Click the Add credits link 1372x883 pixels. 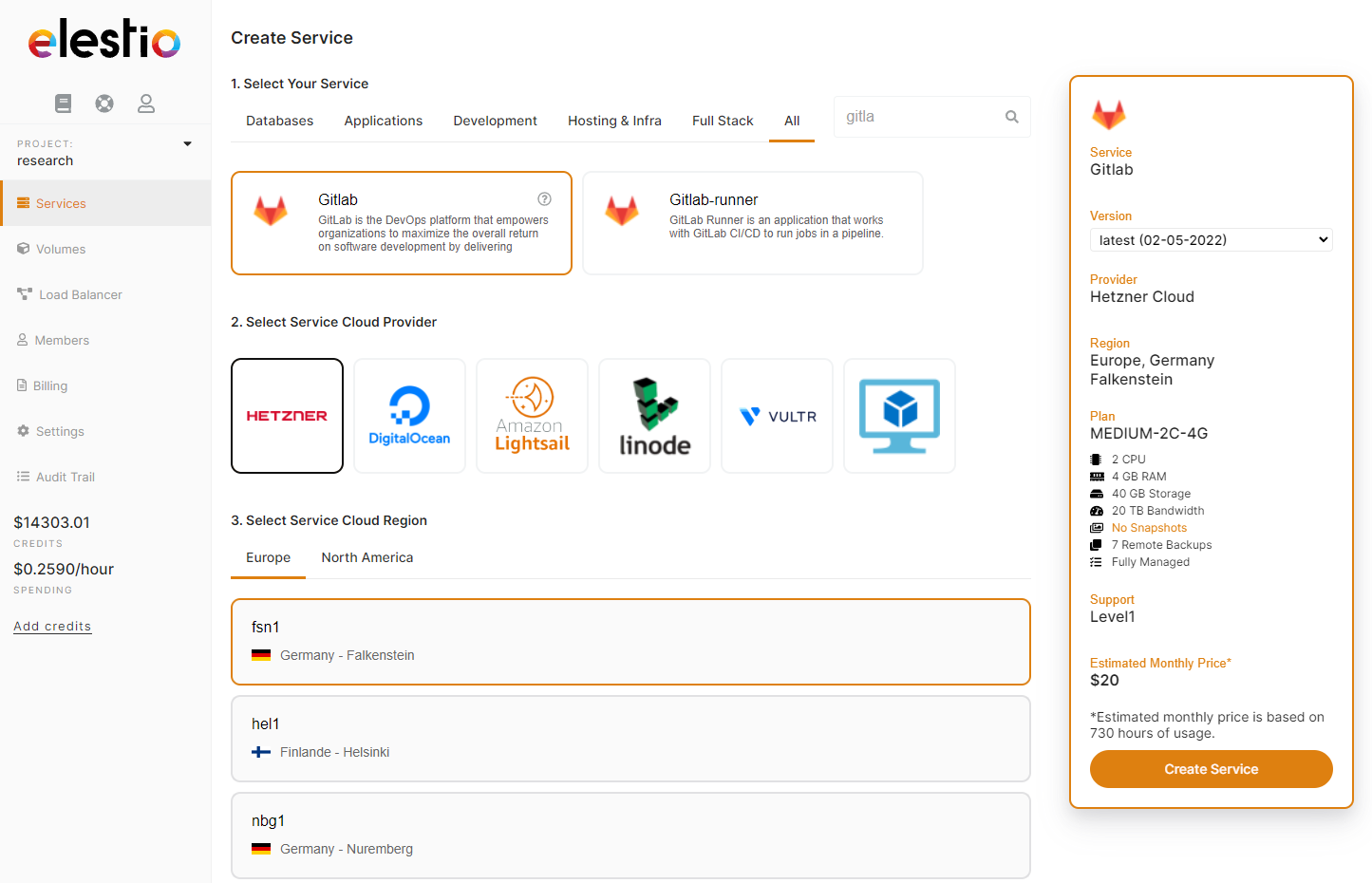tap(51, 626)
